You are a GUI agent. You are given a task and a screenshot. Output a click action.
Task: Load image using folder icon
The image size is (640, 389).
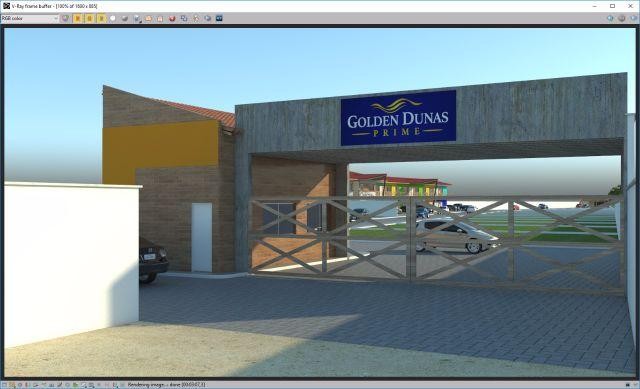coord(149,18)
